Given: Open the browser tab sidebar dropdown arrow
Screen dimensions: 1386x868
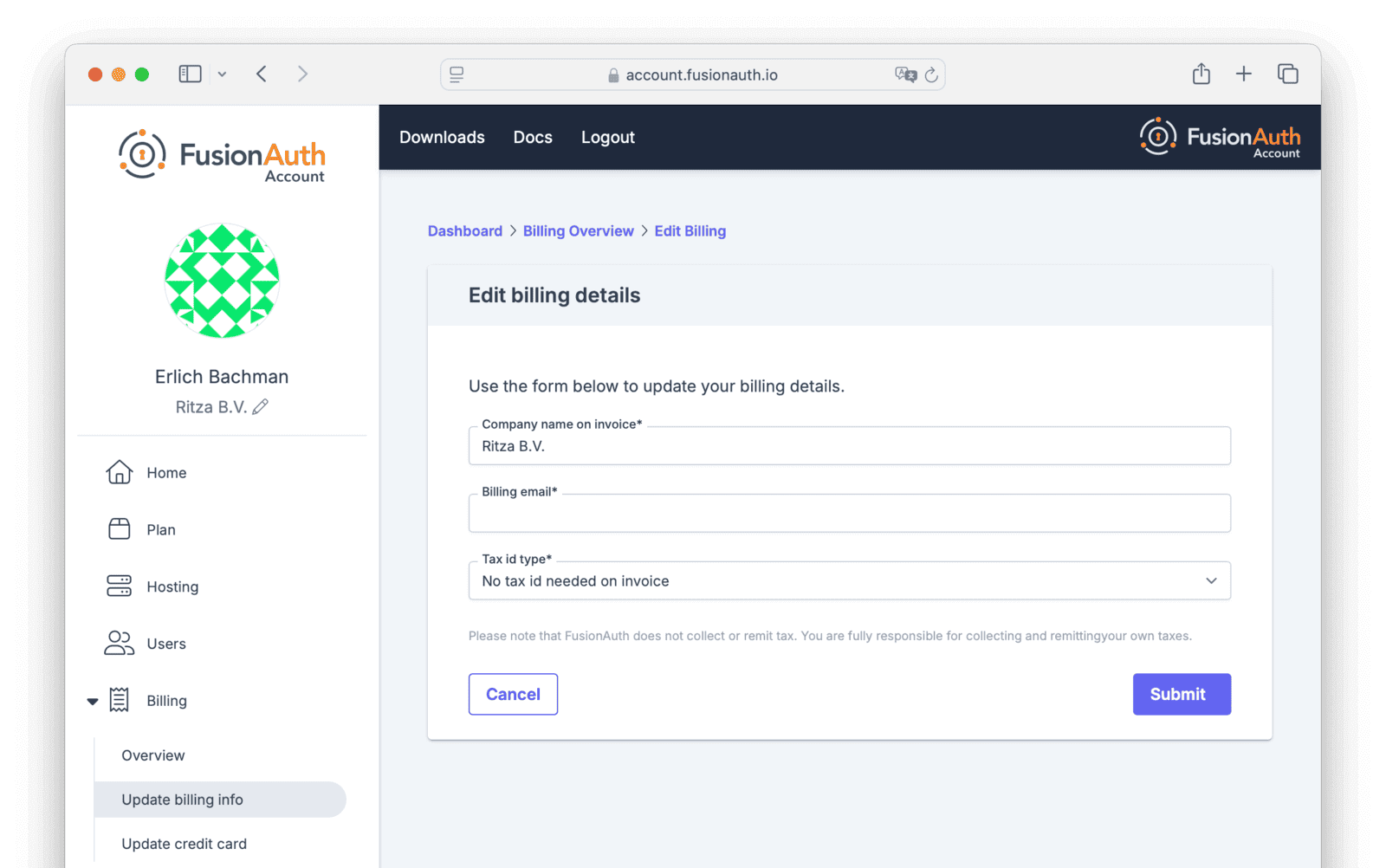Looking at the screenshot, I should pyautogui.click(x=223, y=74).
